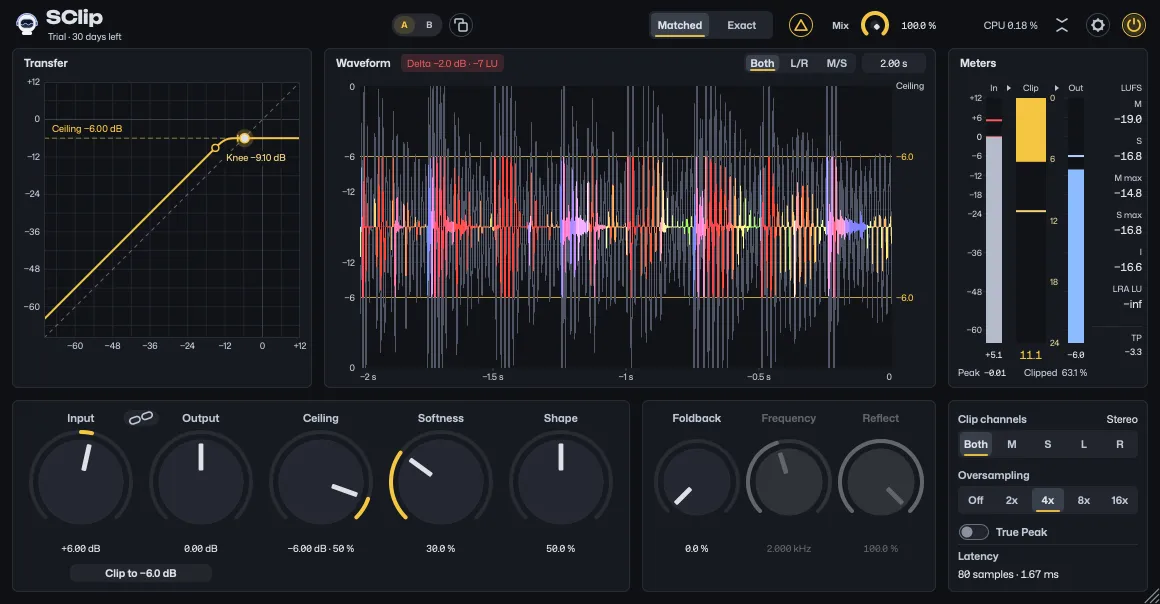
Task: Click the Ceiling knob
Action: click(320, 481)
